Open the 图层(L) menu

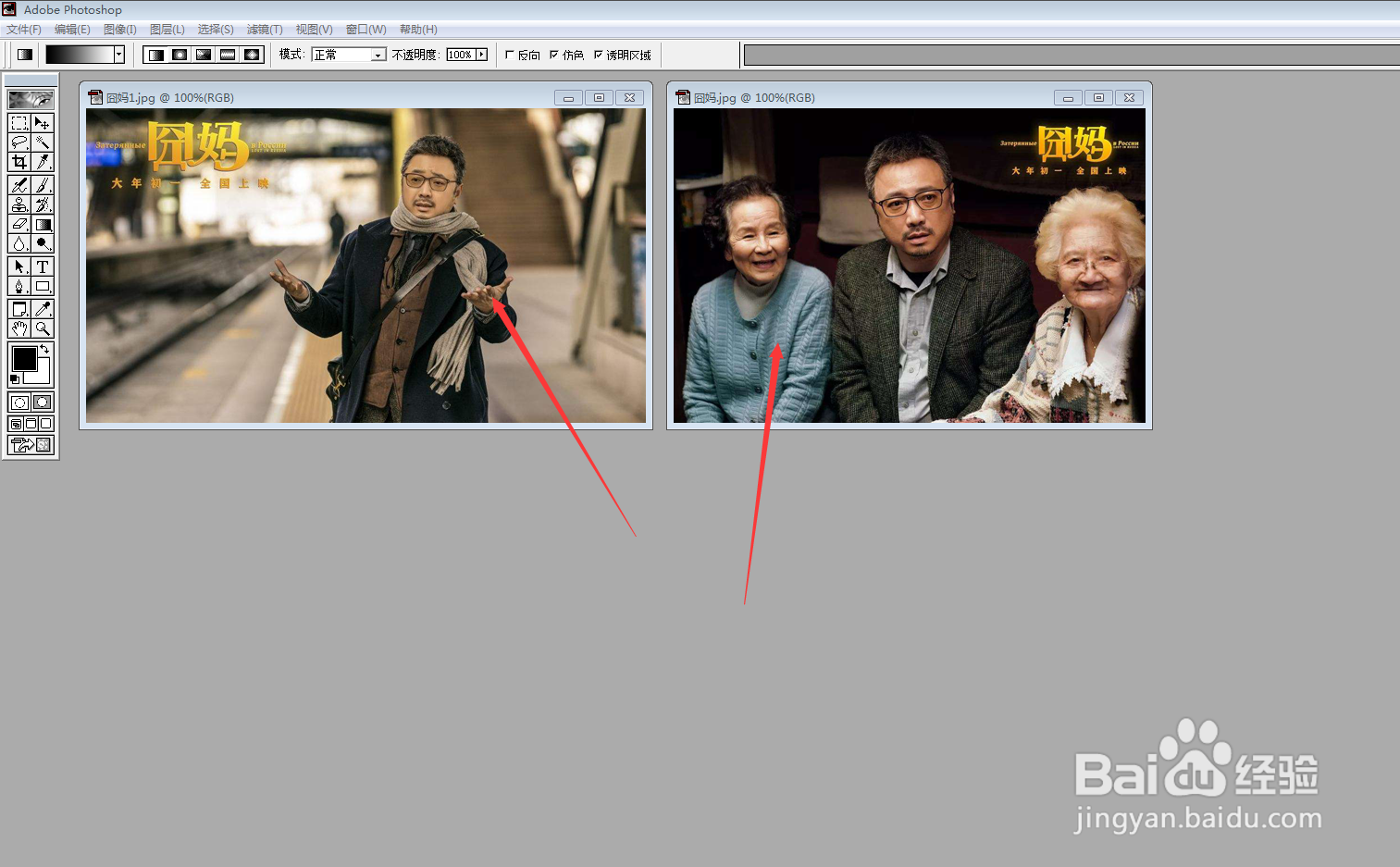pos(167,30)
